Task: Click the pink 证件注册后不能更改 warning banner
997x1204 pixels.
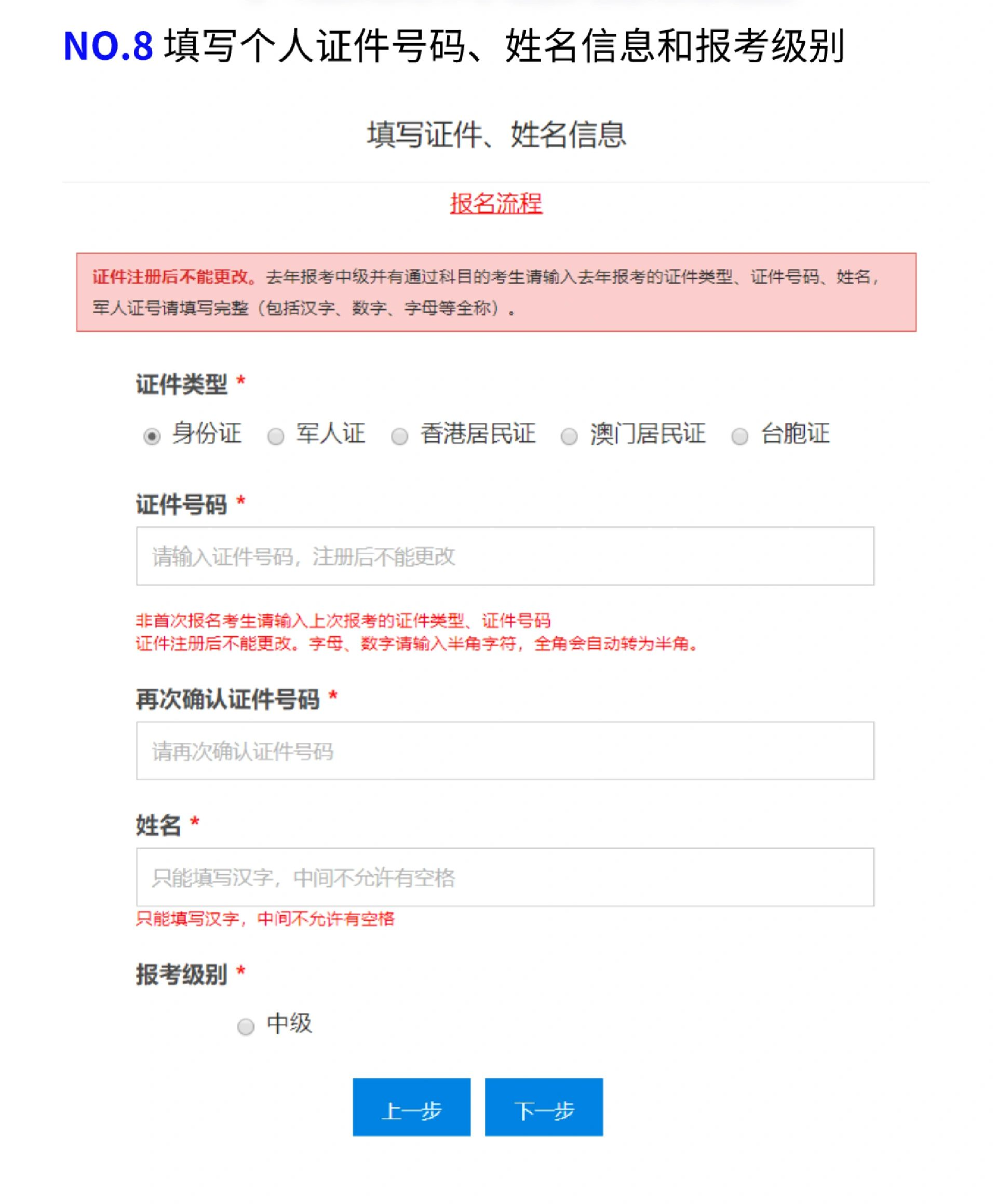Action: click(x=496, y=292)
